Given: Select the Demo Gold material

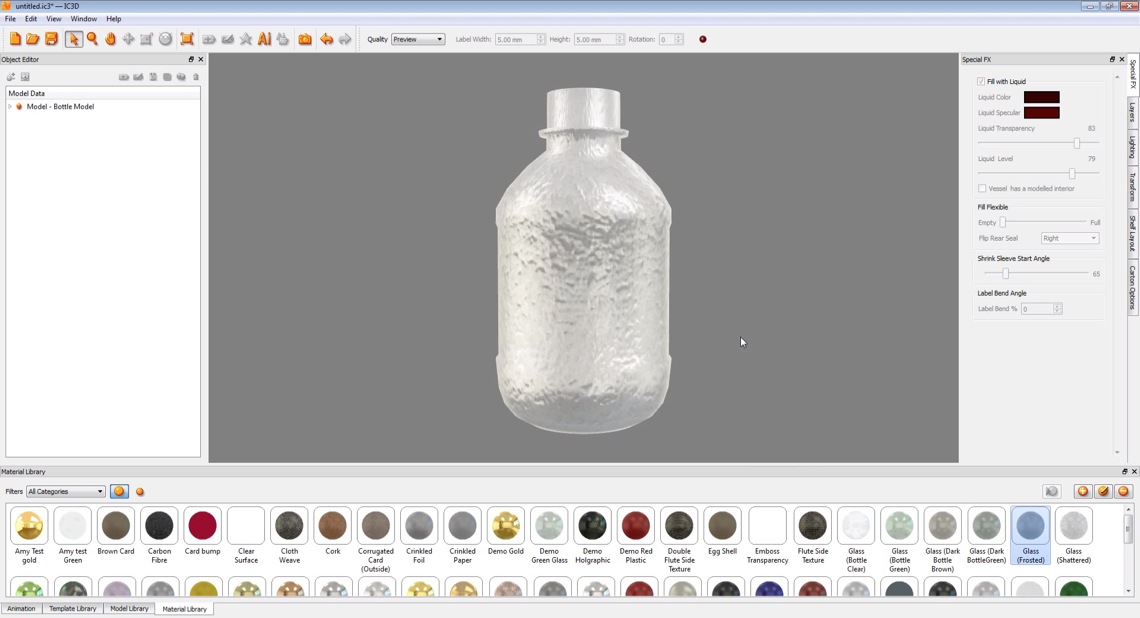Looking at the screenshot, I should (505, 531).
